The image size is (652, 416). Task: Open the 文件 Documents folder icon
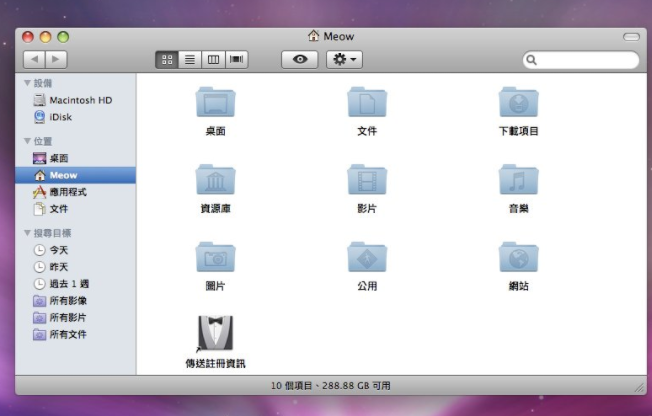[x=367, y=103]
